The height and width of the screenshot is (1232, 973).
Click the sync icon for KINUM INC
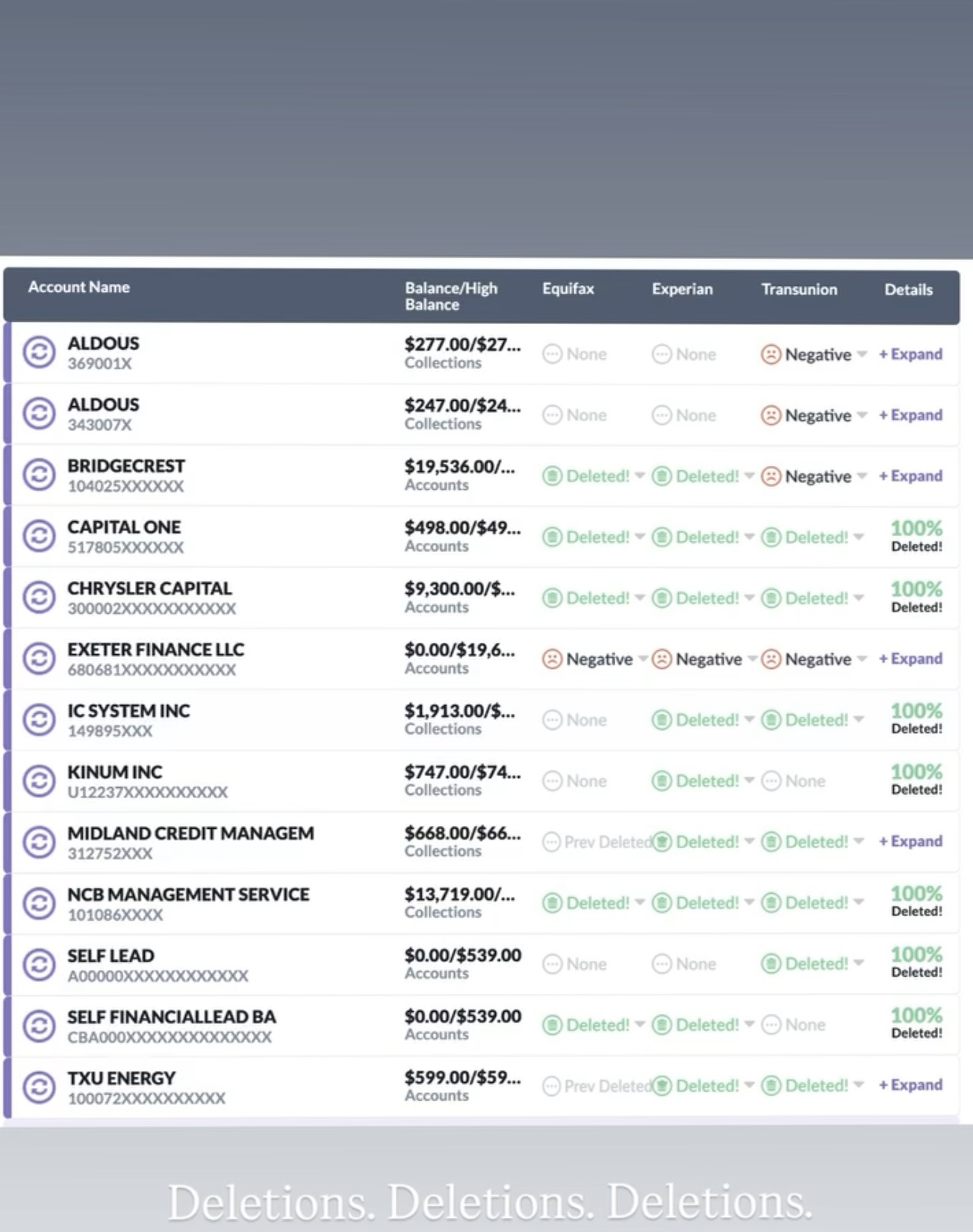[39, 781]
